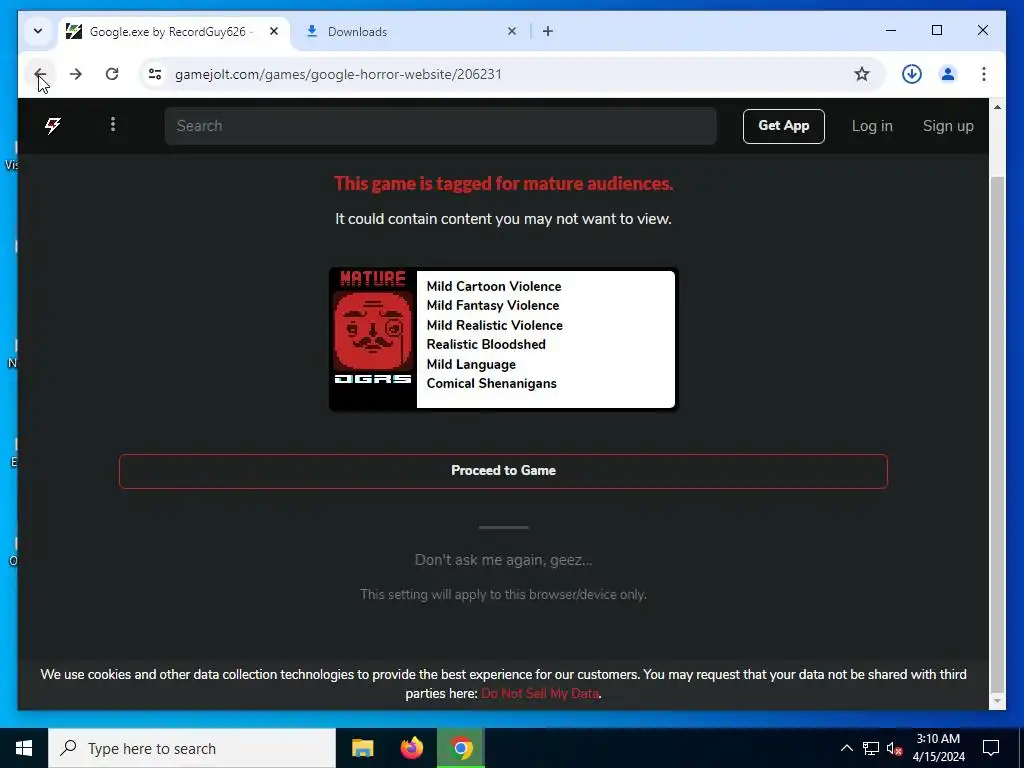
Task: Launch Firefox from the taskbar
Action: (x=411, y=748)
